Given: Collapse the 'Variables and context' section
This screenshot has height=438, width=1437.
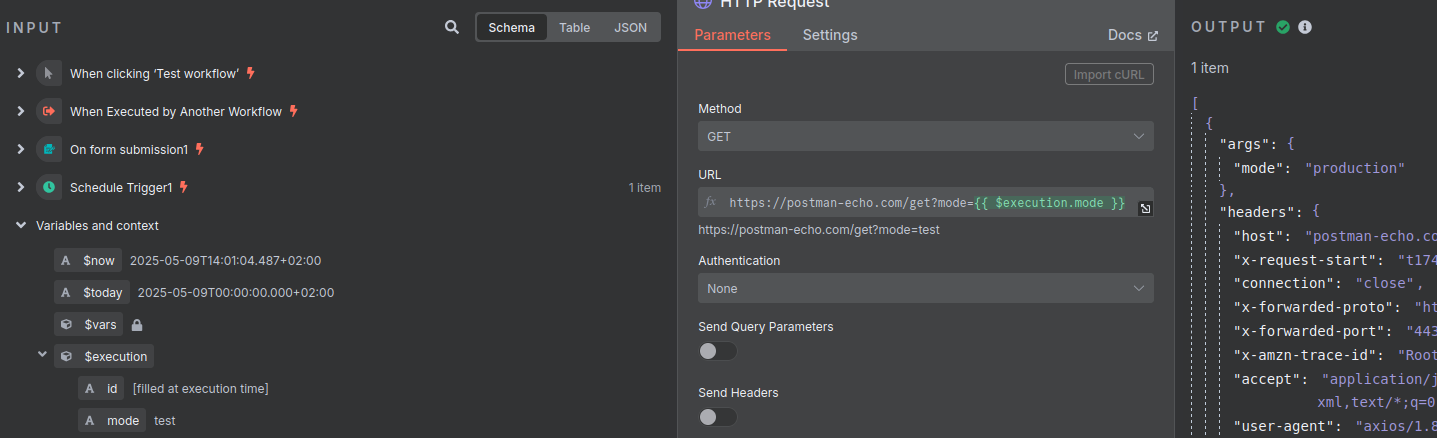Looking at the screenshot, I should click(x=21, y=226).
